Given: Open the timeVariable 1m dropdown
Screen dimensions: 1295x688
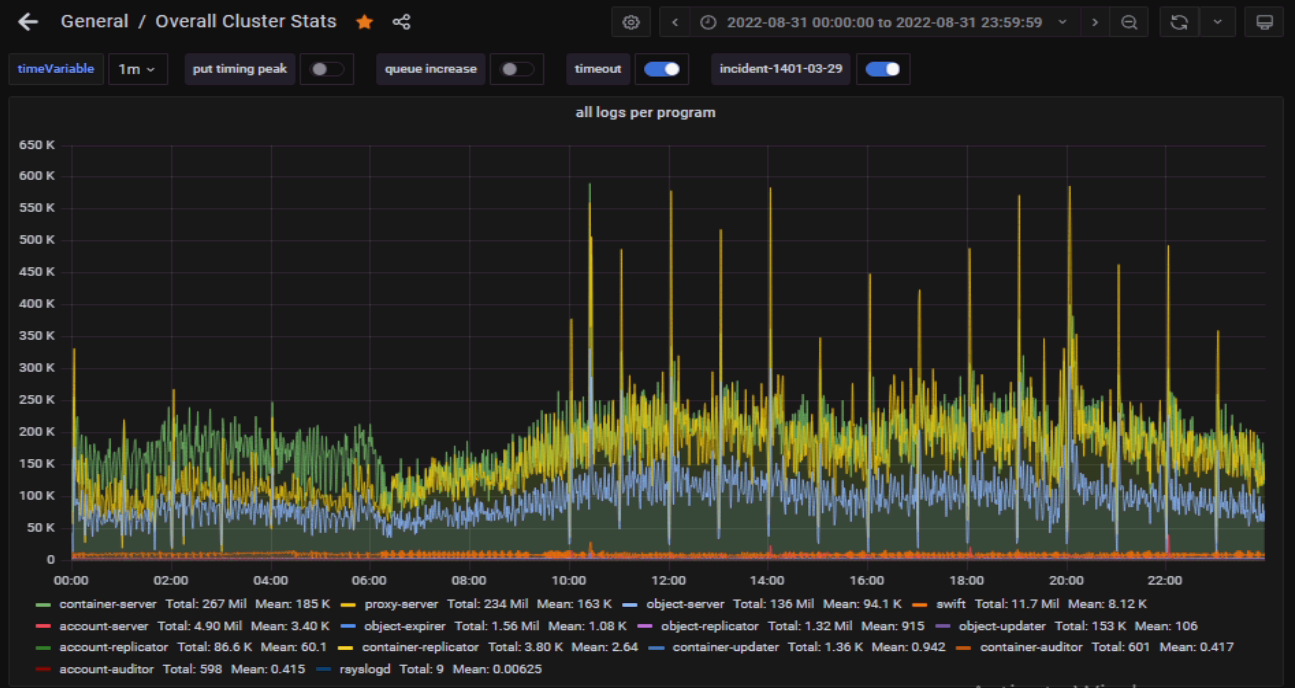Looking at the screenshot, I should 137,69.
